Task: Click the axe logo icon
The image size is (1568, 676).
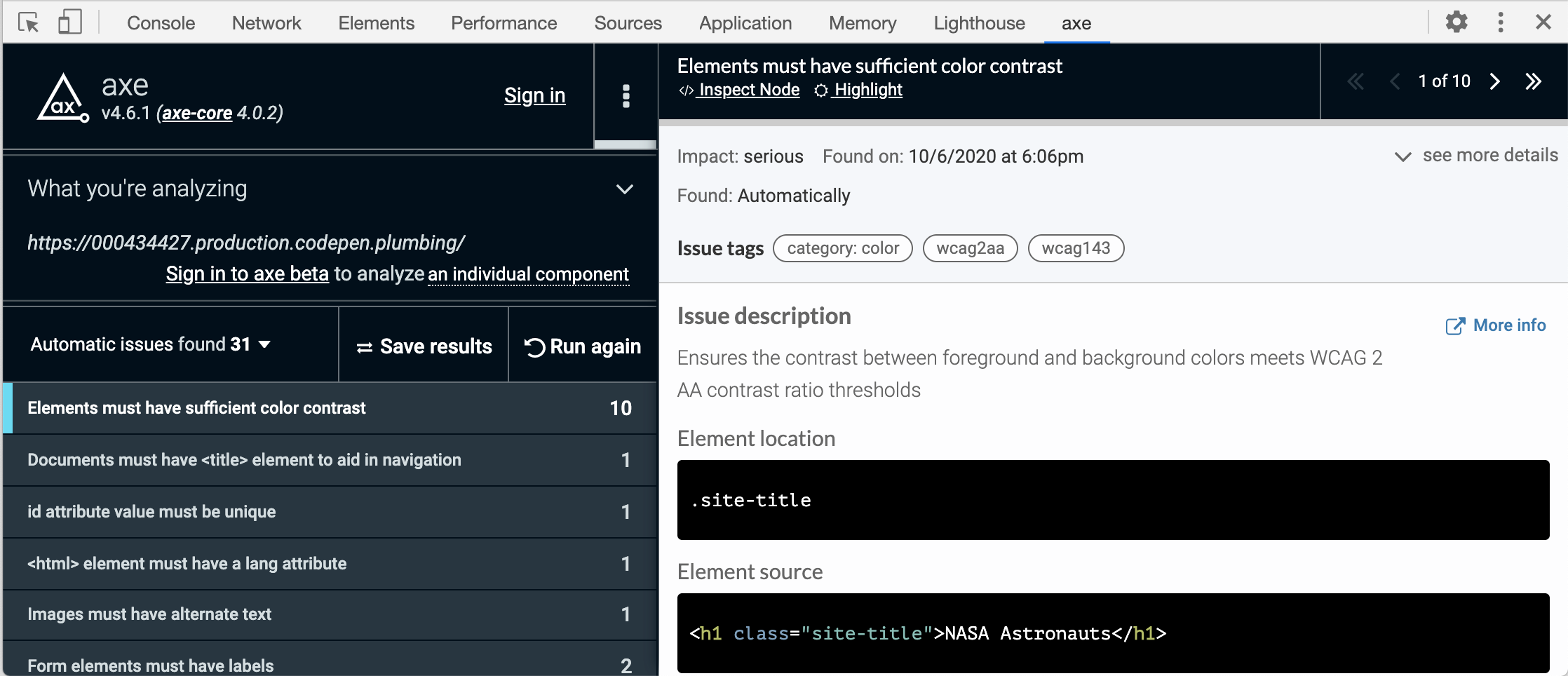Action: (x=63, y=98)
